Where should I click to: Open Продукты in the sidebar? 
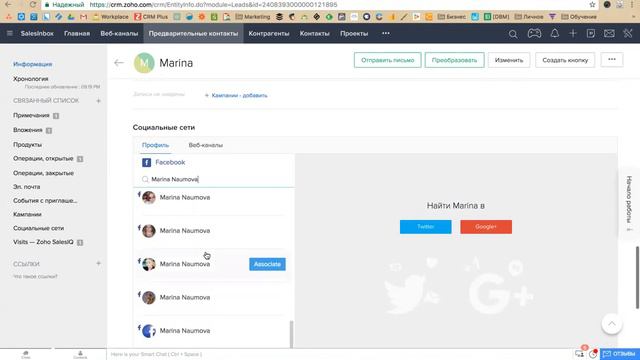tap(27, 145)
